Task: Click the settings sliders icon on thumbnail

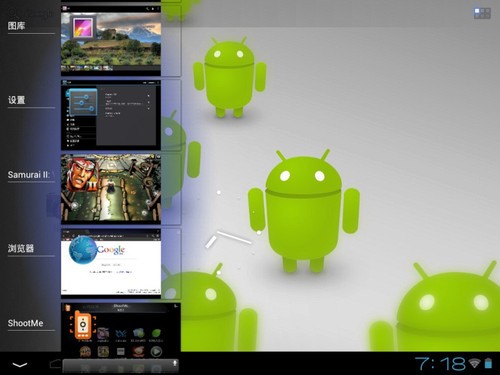Action: 82,102
